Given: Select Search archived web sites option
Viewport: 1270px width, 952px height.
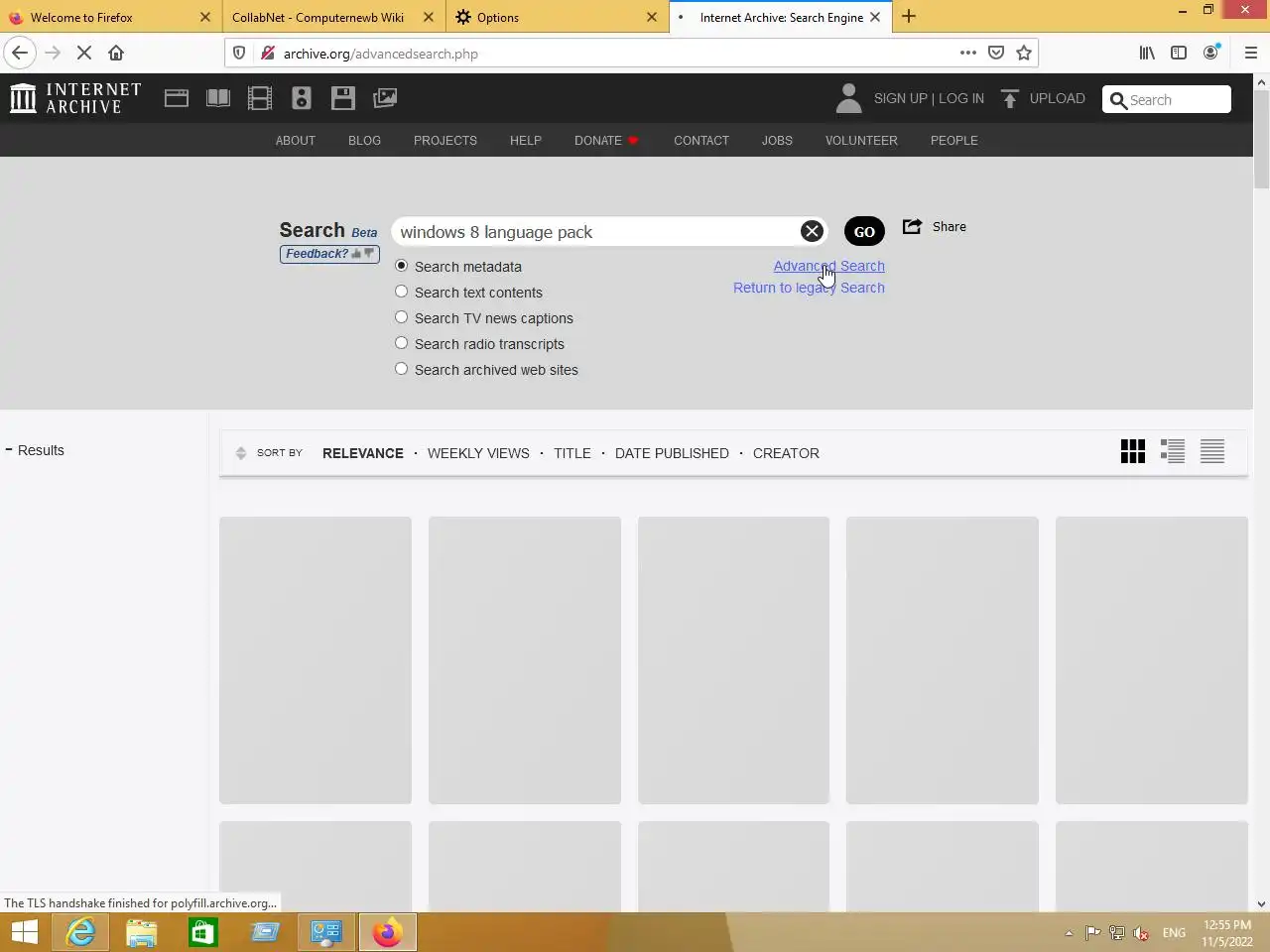Looking at the screenshot, I should click(401, 369).
